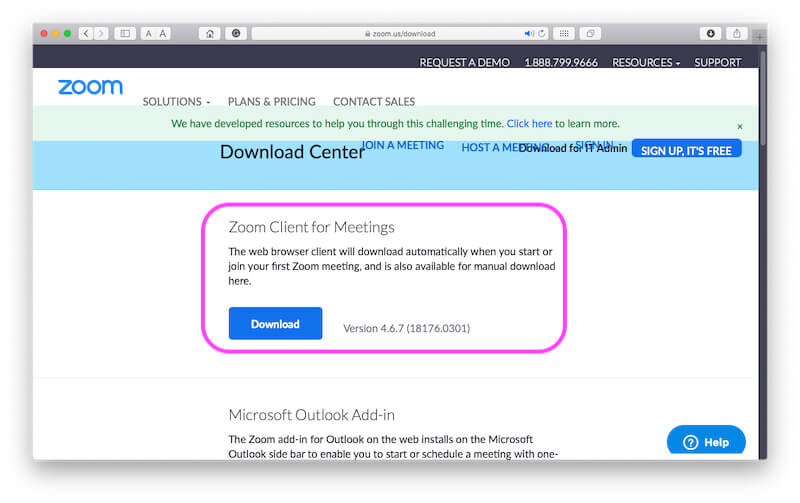Reload the page with refresh icon

[x=542, y=34]
